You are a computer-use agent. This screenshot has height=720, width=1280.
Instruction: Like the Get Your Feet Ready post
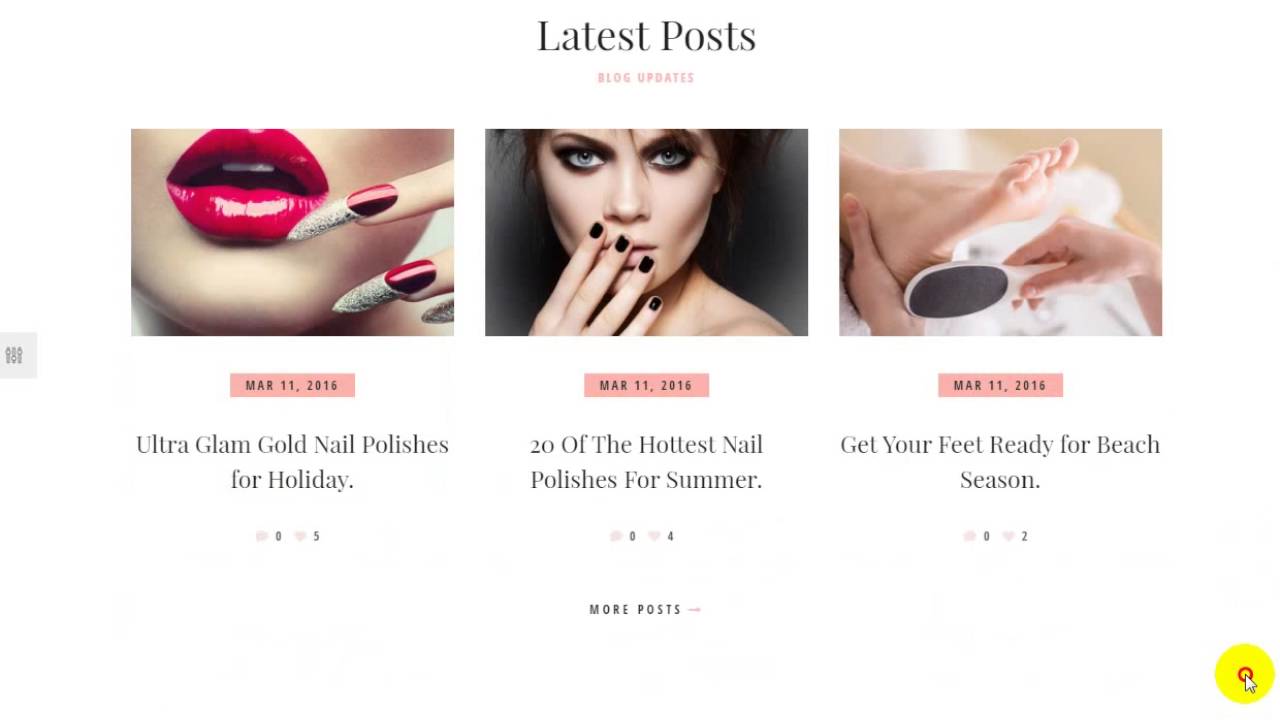coord(1008,536)
